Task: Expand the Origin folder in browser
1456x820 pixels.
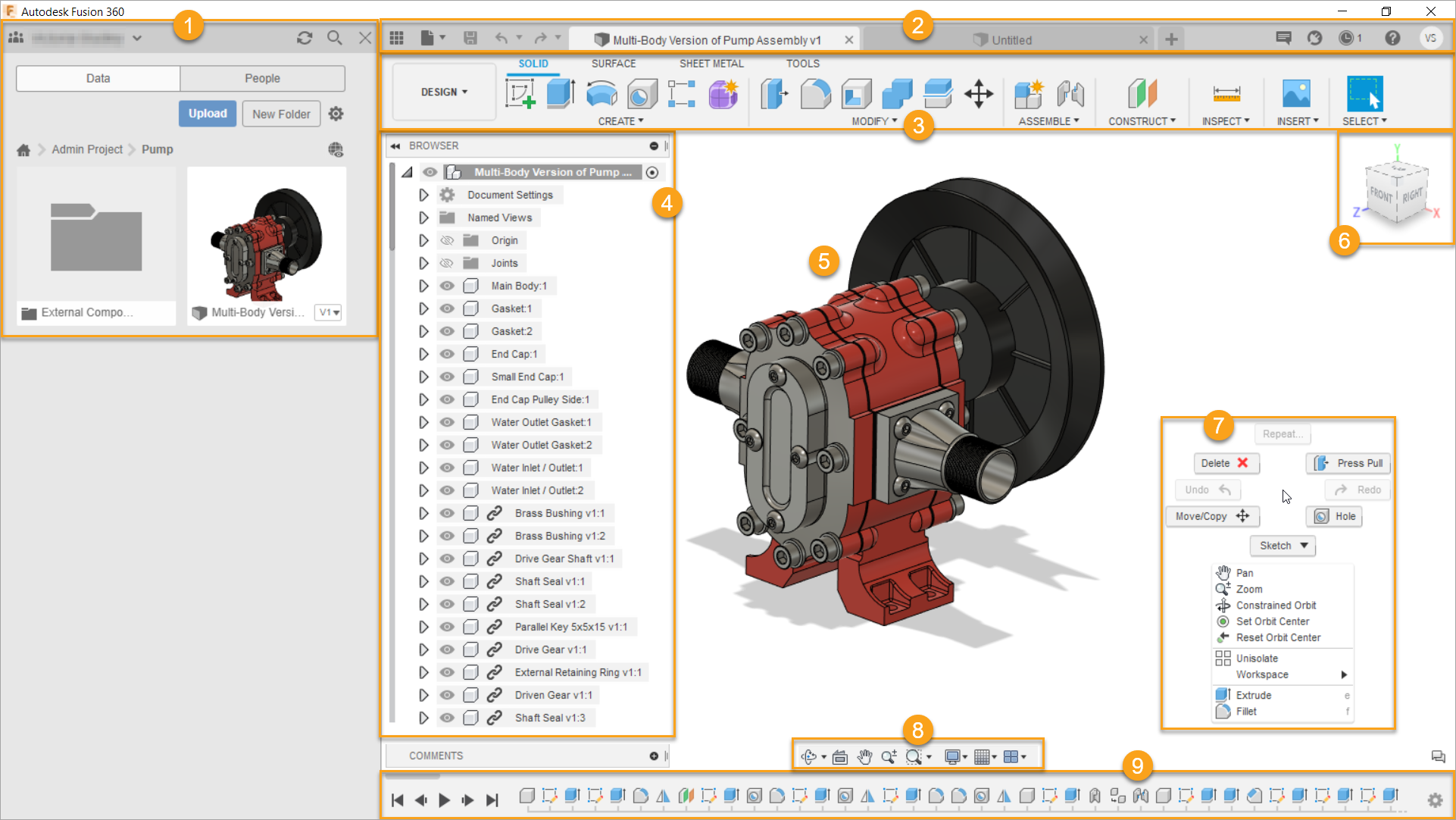Action: pyautogui.click(x=421, y=240)
